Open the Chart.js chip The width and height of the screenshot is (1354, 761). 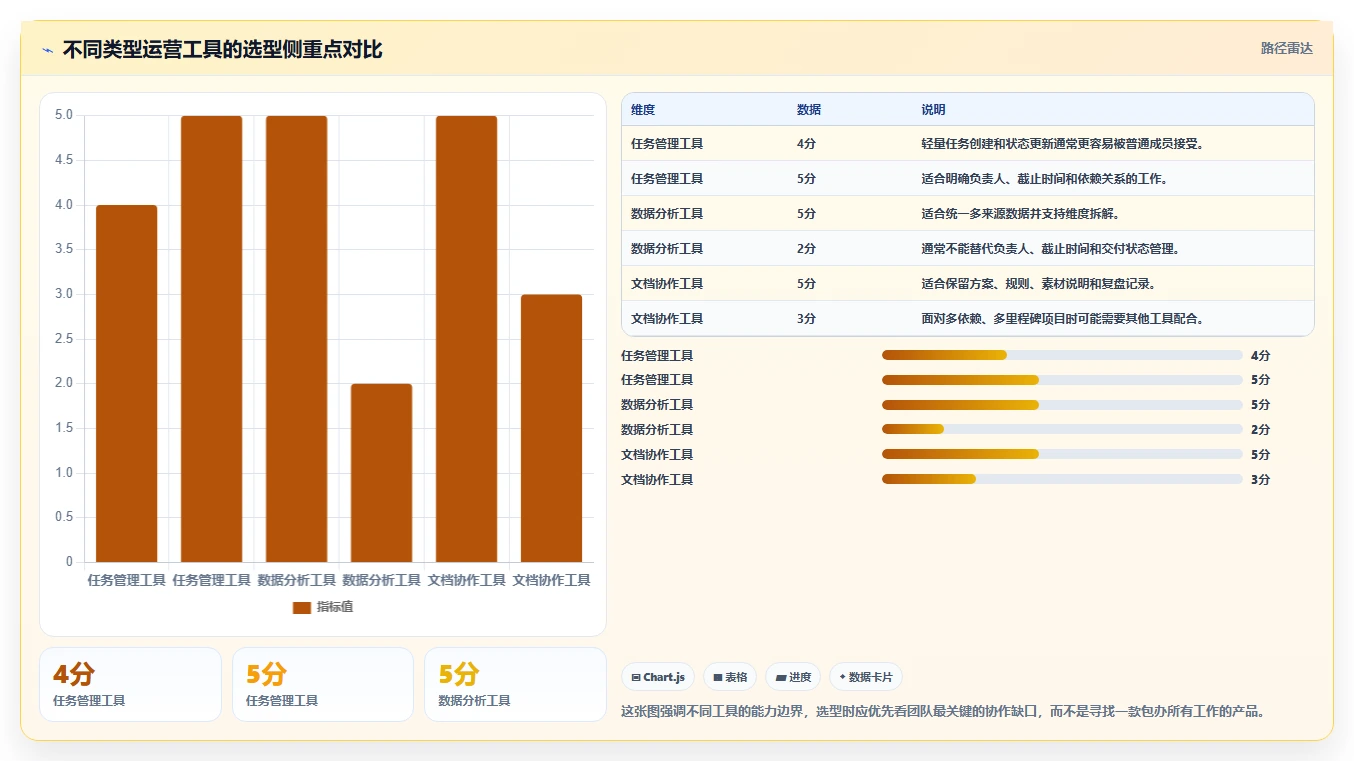click(658, 677)
